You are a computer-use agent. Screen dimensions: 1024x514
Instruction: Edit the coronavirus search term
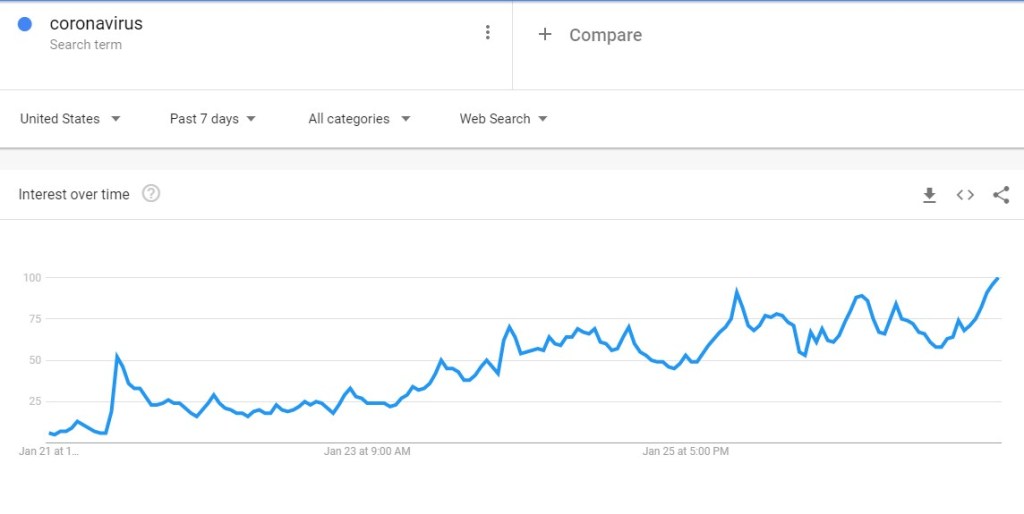pos(96,24)
